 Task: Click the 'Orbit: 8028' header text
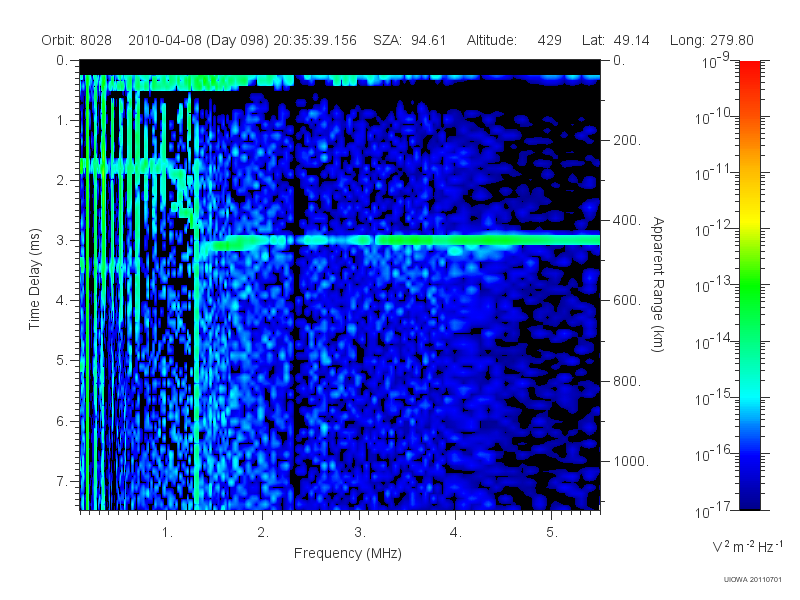(77, 40)
